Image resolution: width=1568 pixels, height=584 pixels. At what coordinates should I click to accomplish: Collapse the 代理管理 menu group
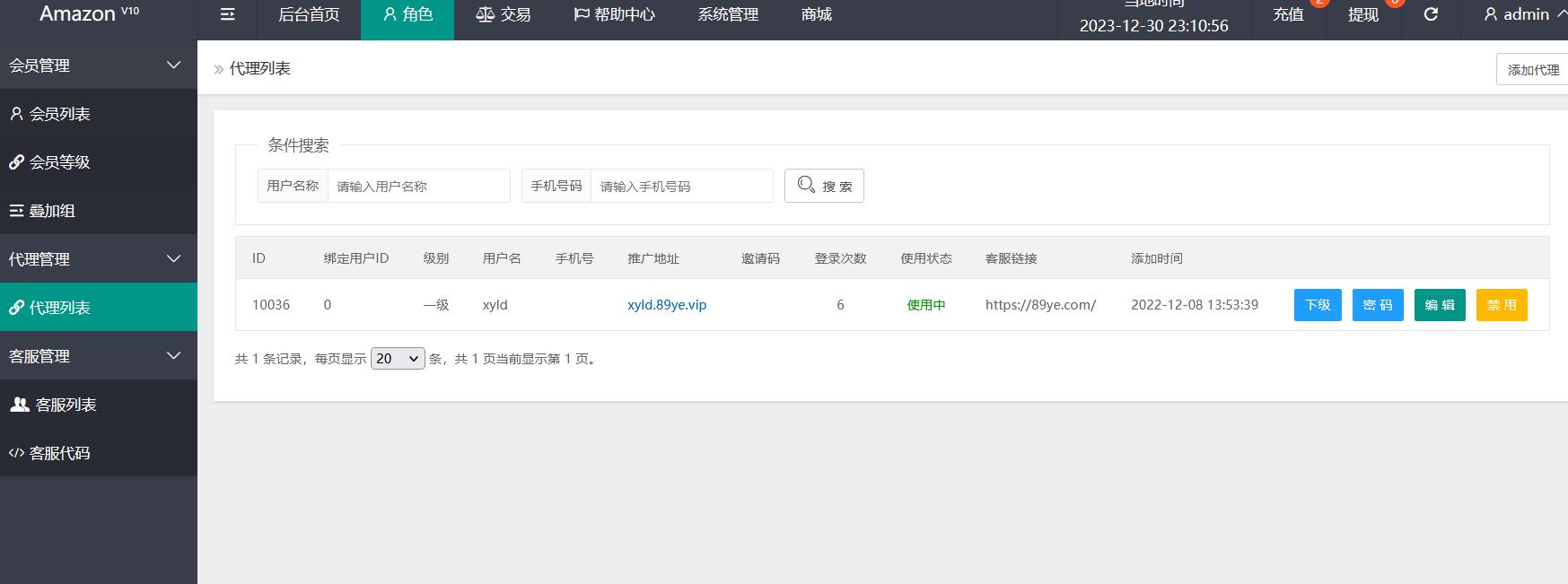99,258
